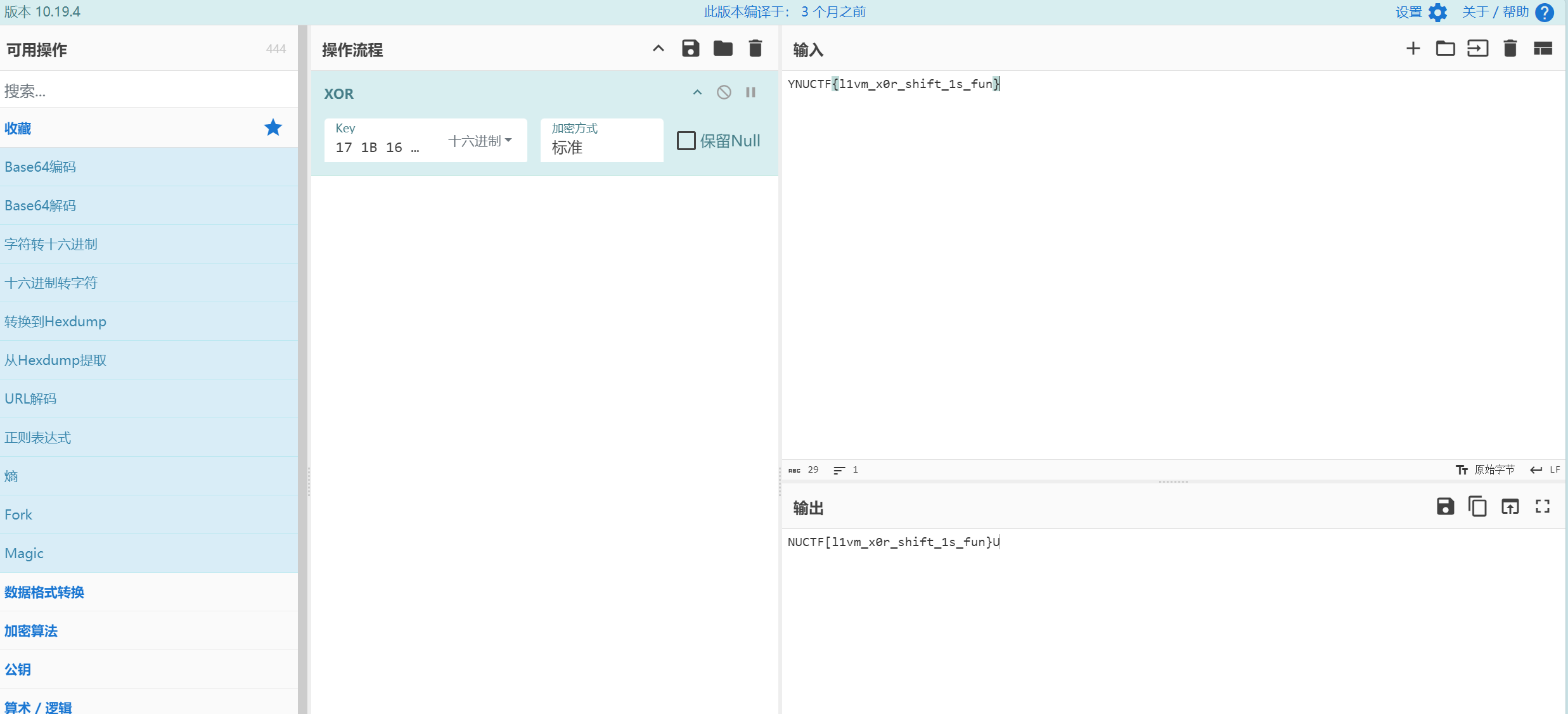Save the recipe with the disk icon

tap(690, 49)
